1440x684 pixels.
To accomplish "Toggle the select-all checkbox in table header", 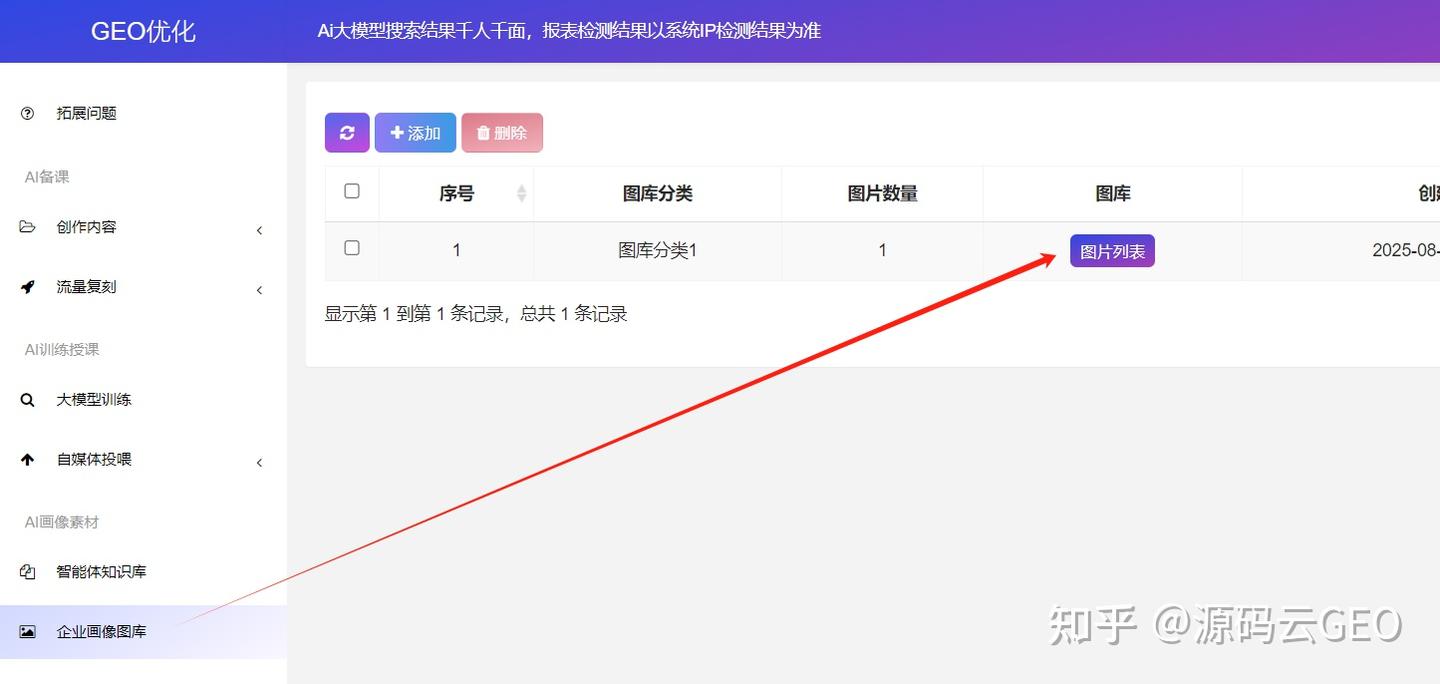I will tap(352, 191).
